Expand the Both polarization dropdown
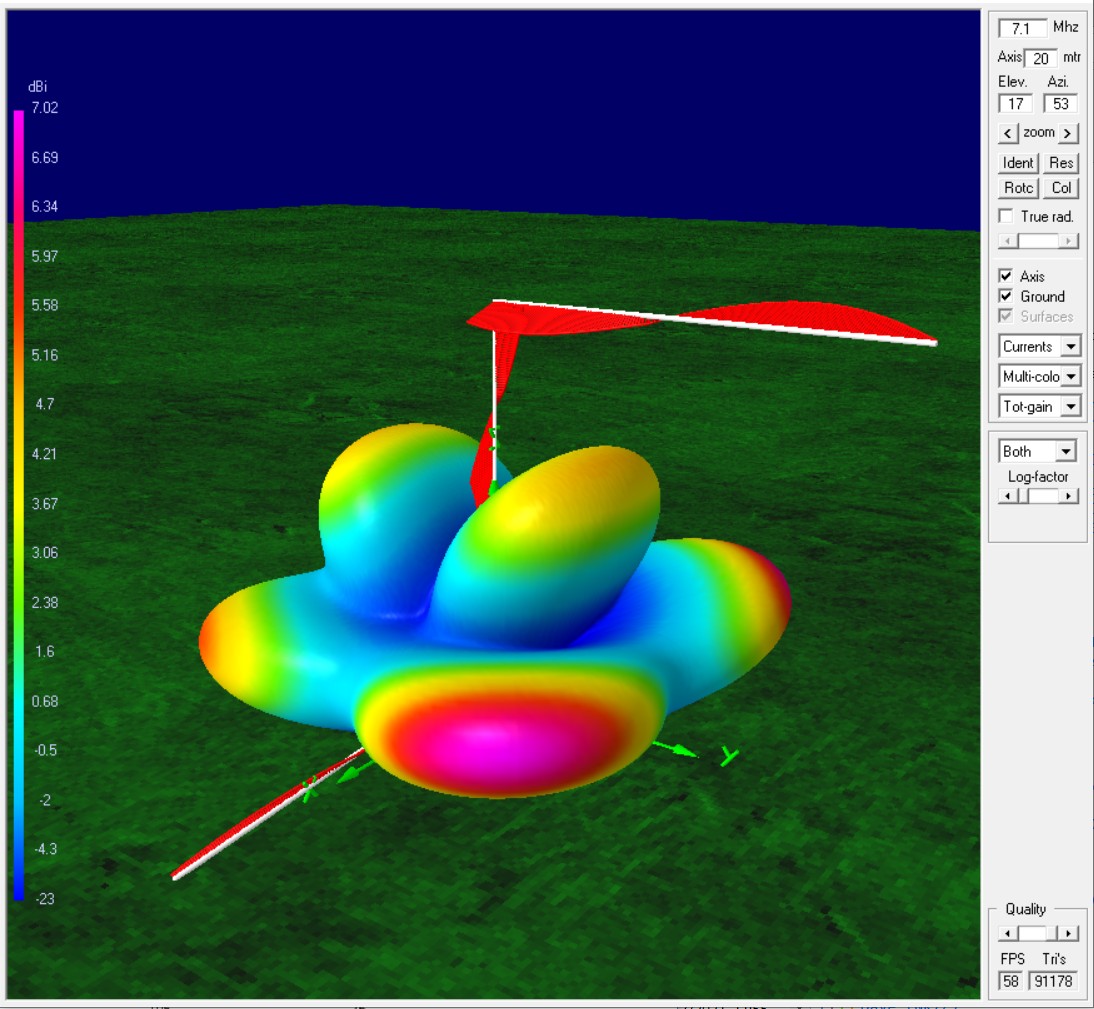The height and width of the screenshot is (1009, 1094). pos(1066,452)
